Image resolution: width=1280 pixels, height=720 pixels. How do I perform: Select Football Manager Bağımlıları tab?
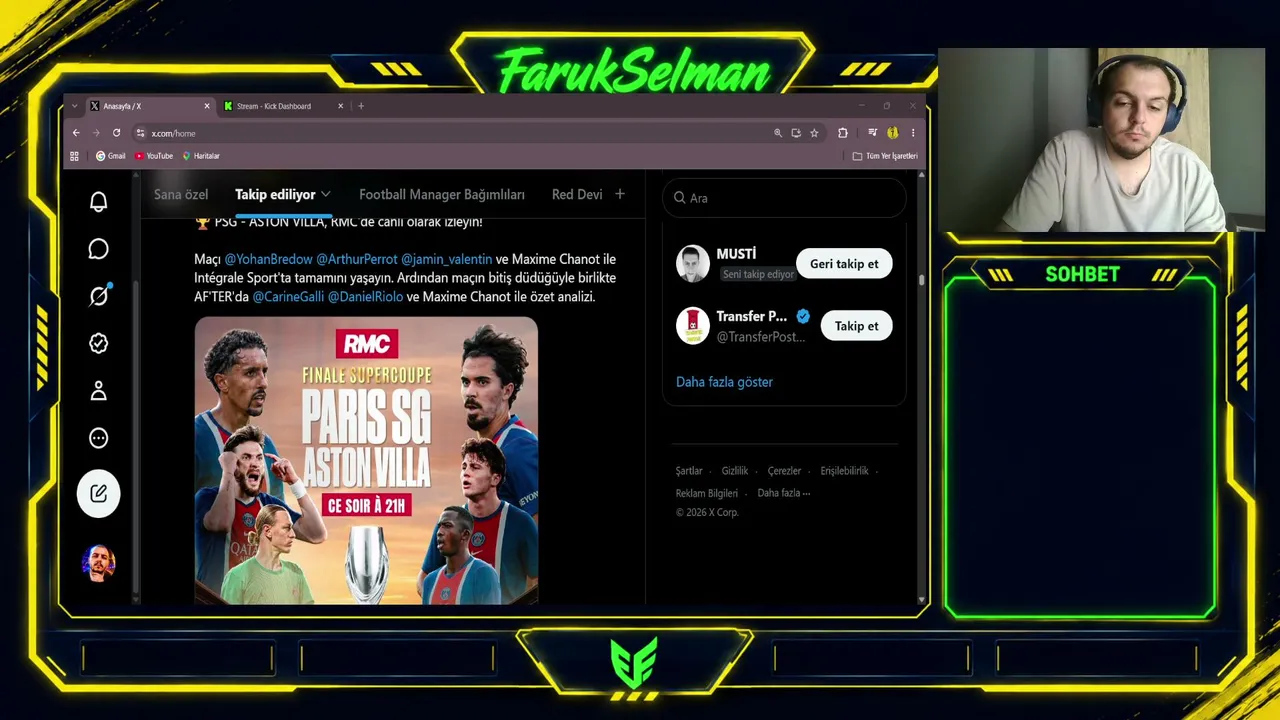coord(442,194)
